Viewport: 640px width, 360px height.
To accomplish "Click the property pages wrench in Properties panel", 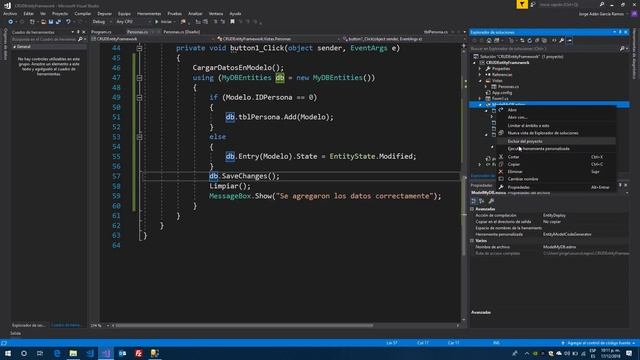I will (x=491, y=201).
